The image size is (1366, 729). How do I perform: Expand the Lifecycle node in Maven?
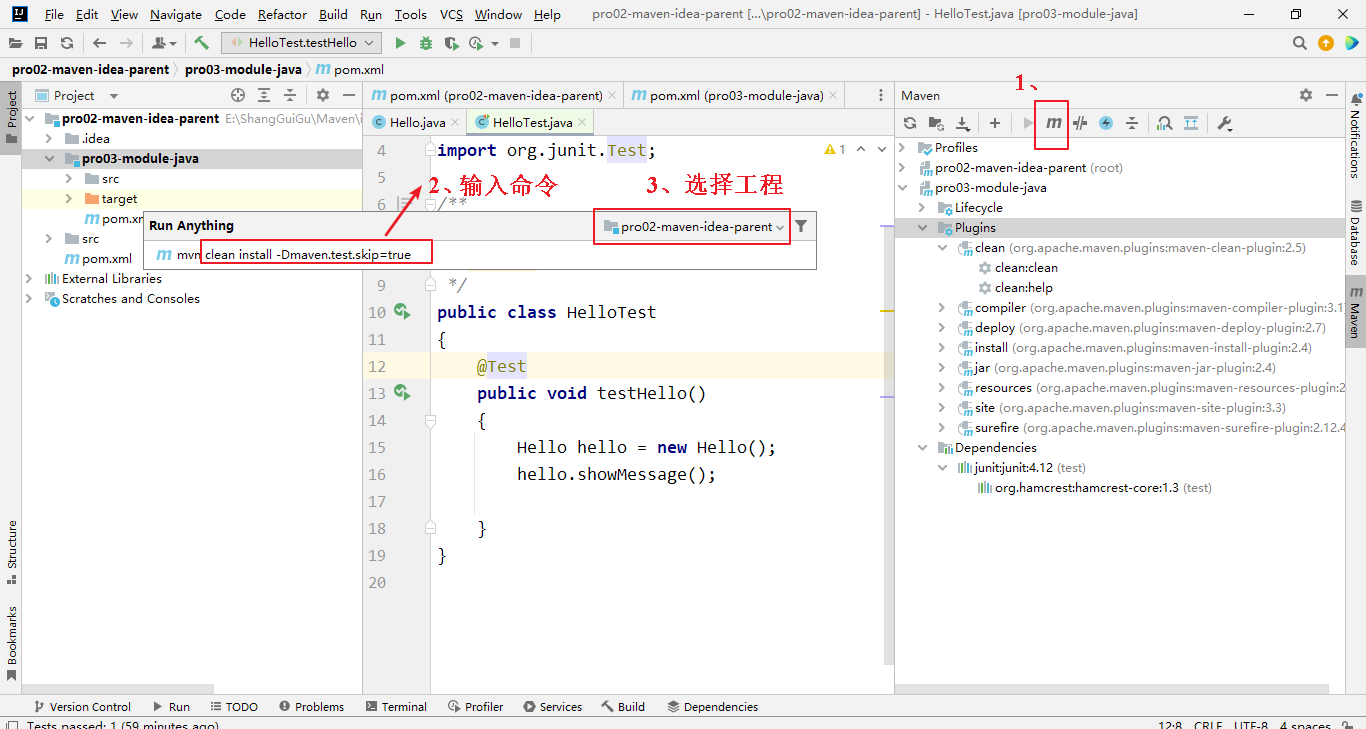[x=922, y=207]
